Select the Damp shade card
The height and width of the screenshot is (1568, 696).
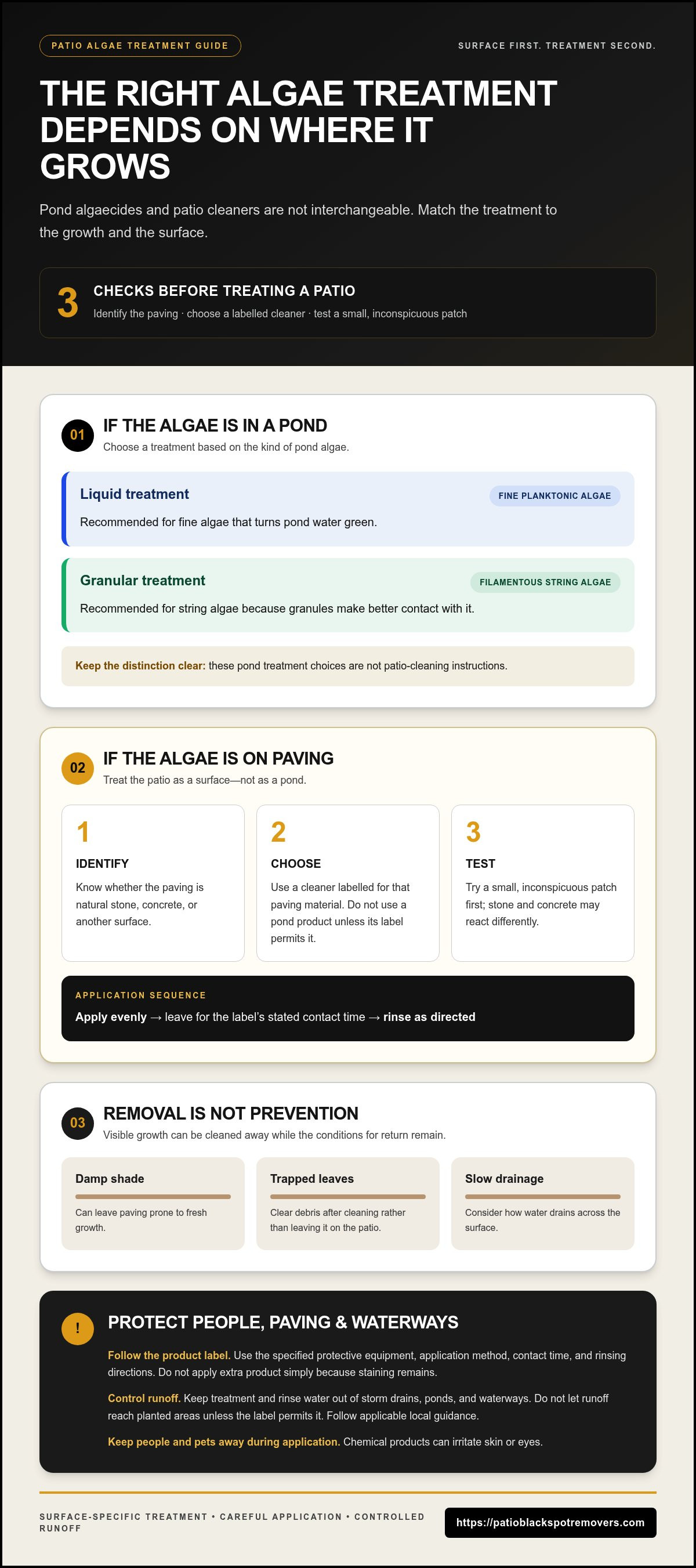pos(153,1203)
